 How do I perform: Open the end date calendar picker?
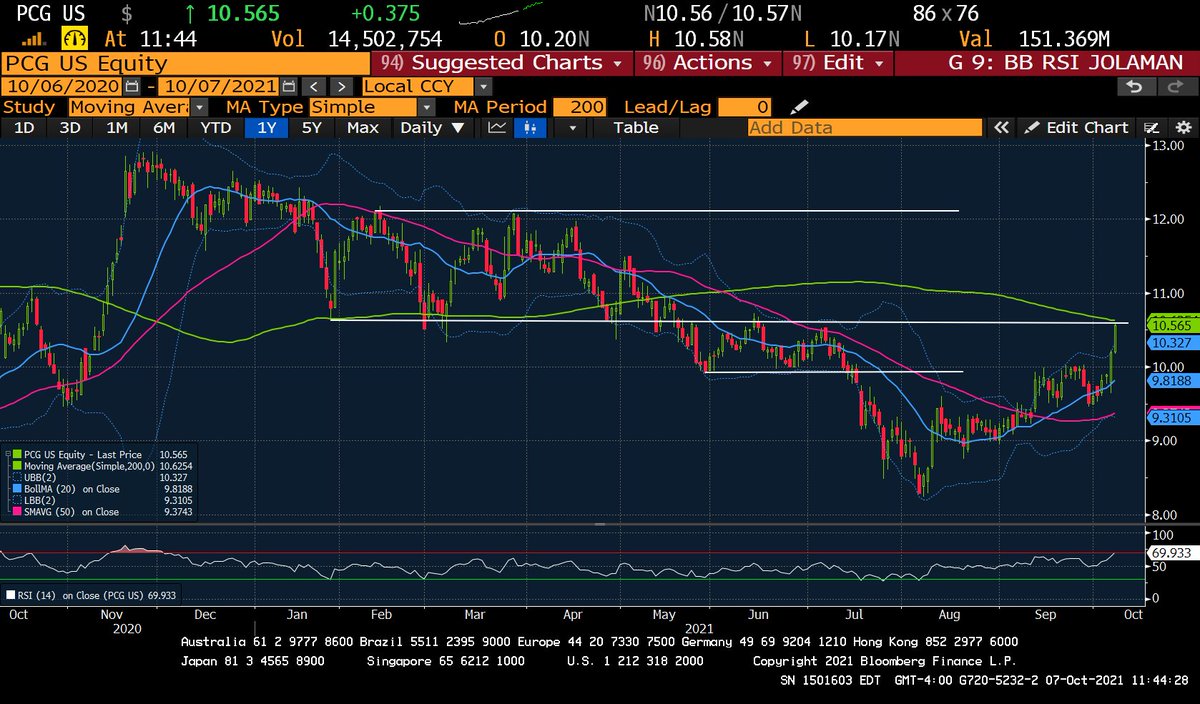287,87
